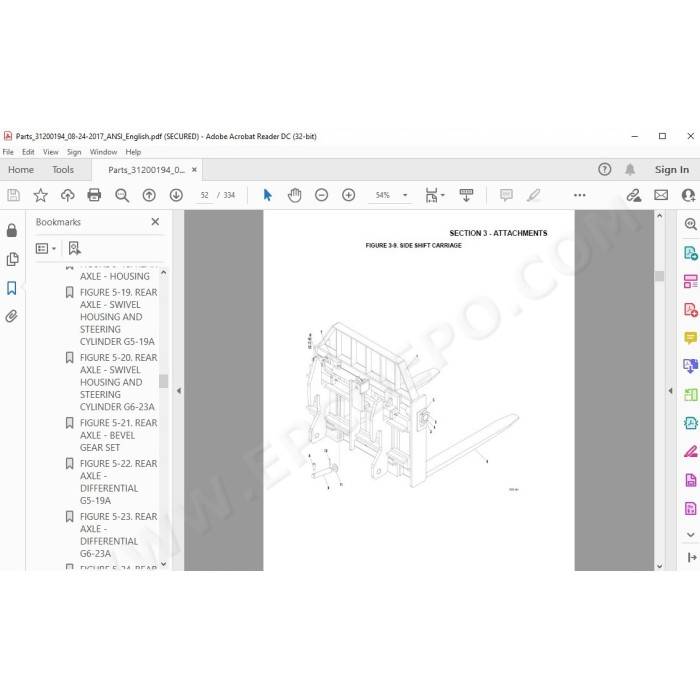Viewport: 700px width, 700px height.
Task: Upload file to cloud icon
Action: tap(67, 195)
